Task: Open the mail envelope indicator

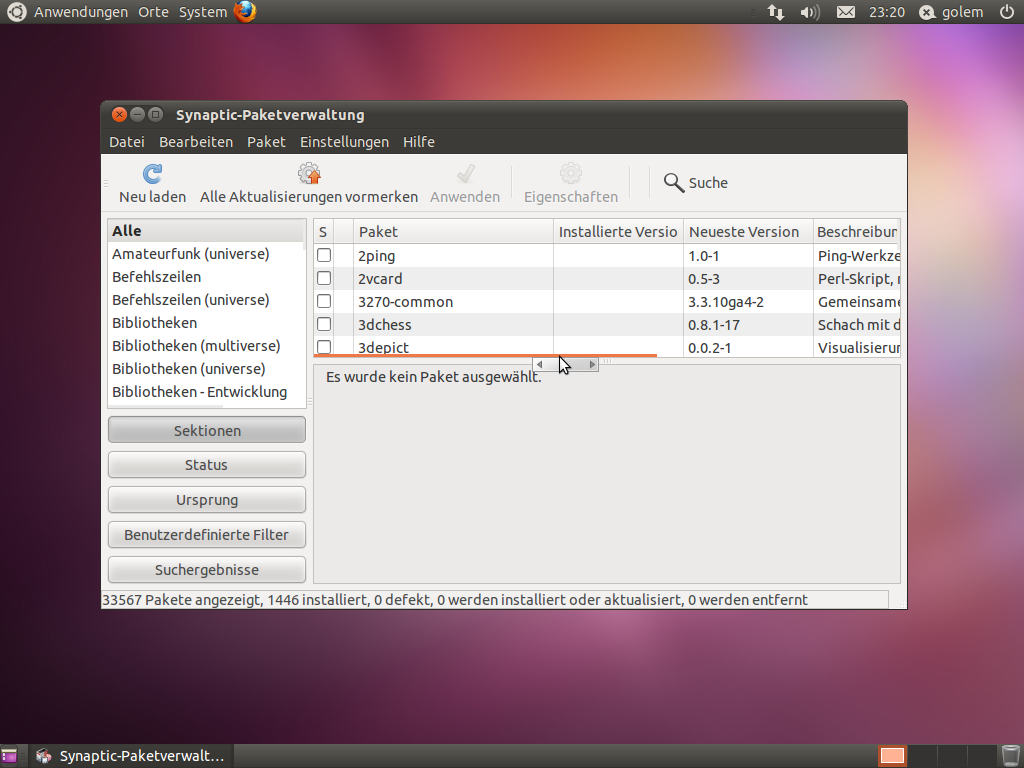Action: click(846, 12)
